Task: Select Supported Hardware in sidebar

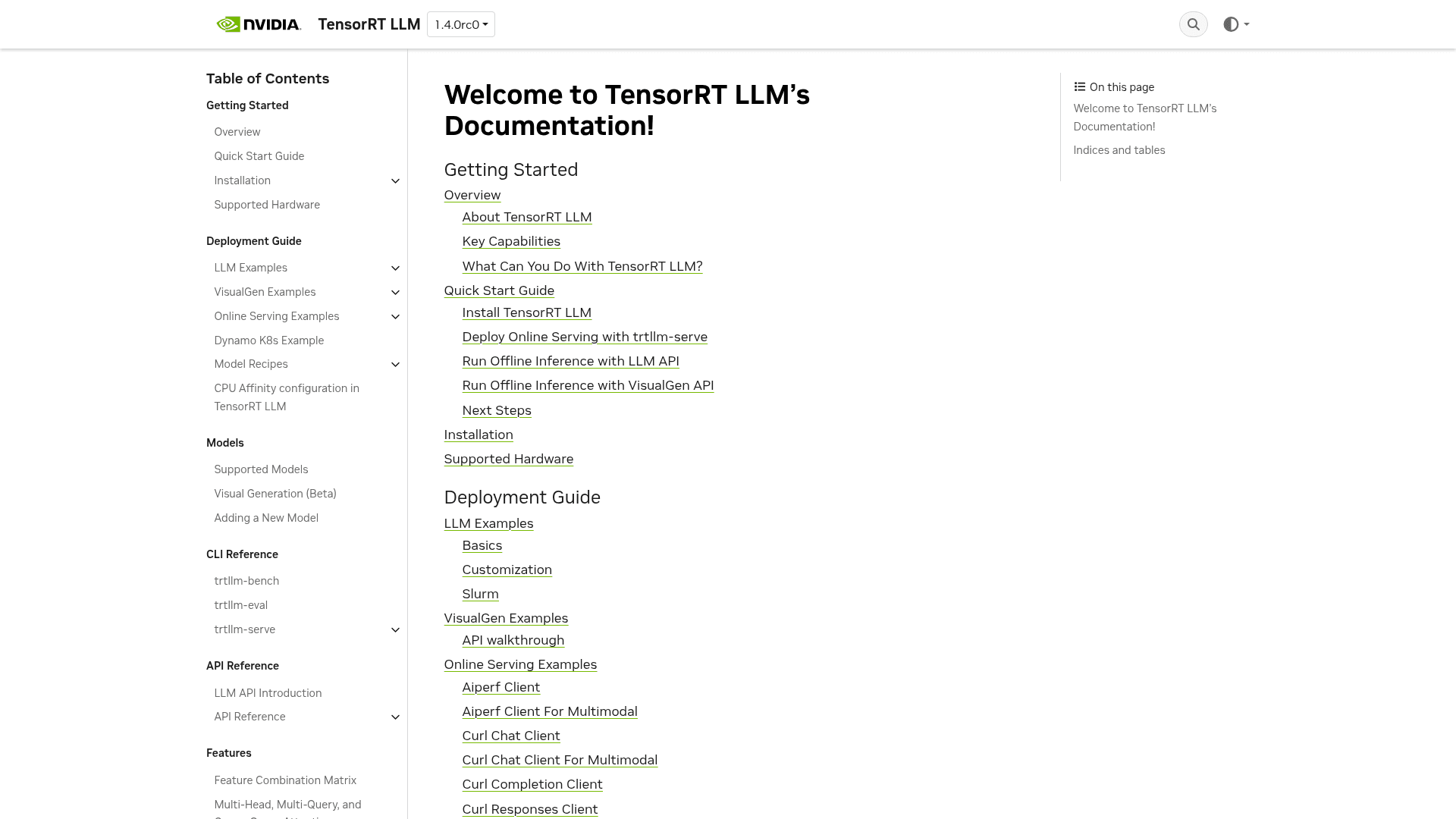Action: tap(266, 205)
